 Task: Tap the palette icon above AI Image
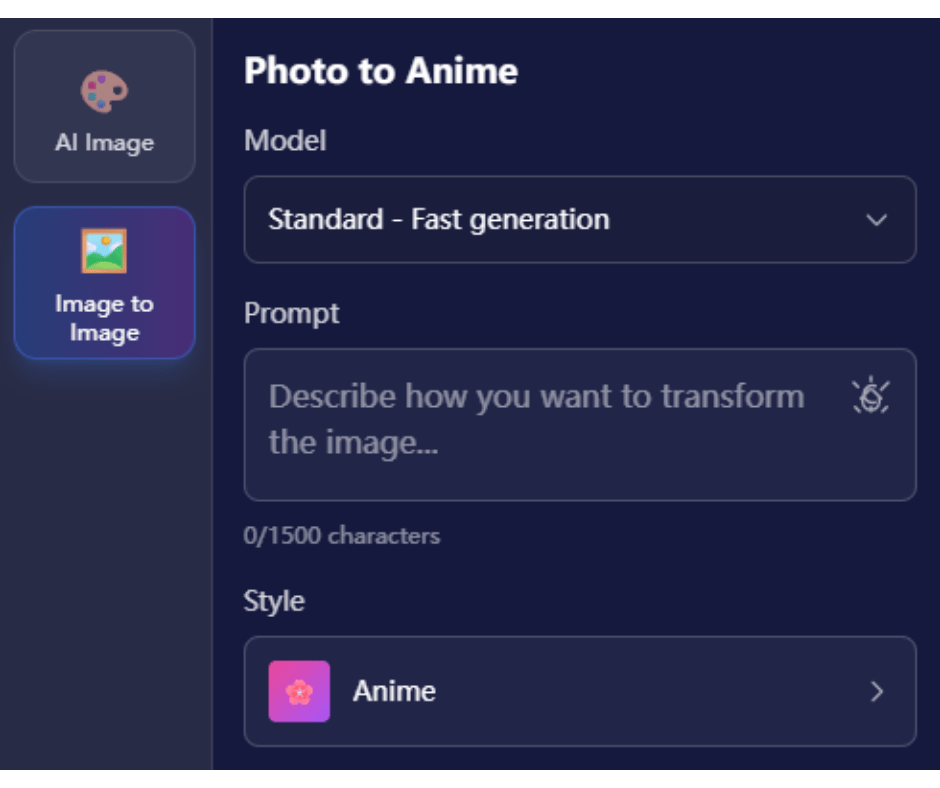[104, 88]
